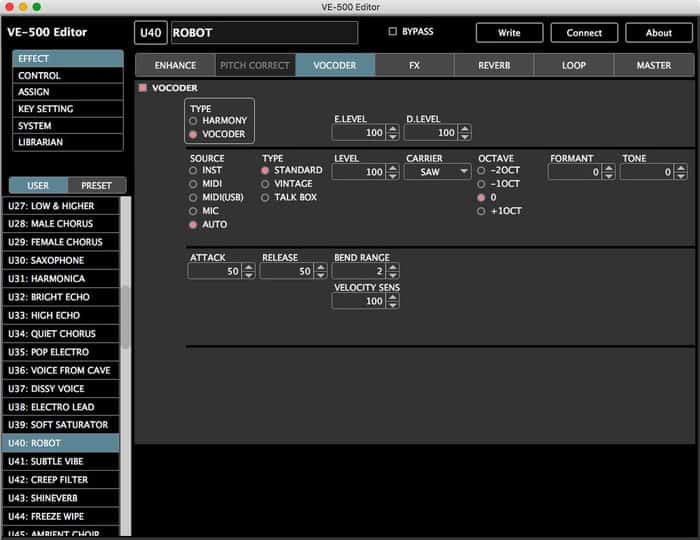This screenshot has height=540, width=700.
Task: Click the patch list scrollbar
Action: [126, 318]
